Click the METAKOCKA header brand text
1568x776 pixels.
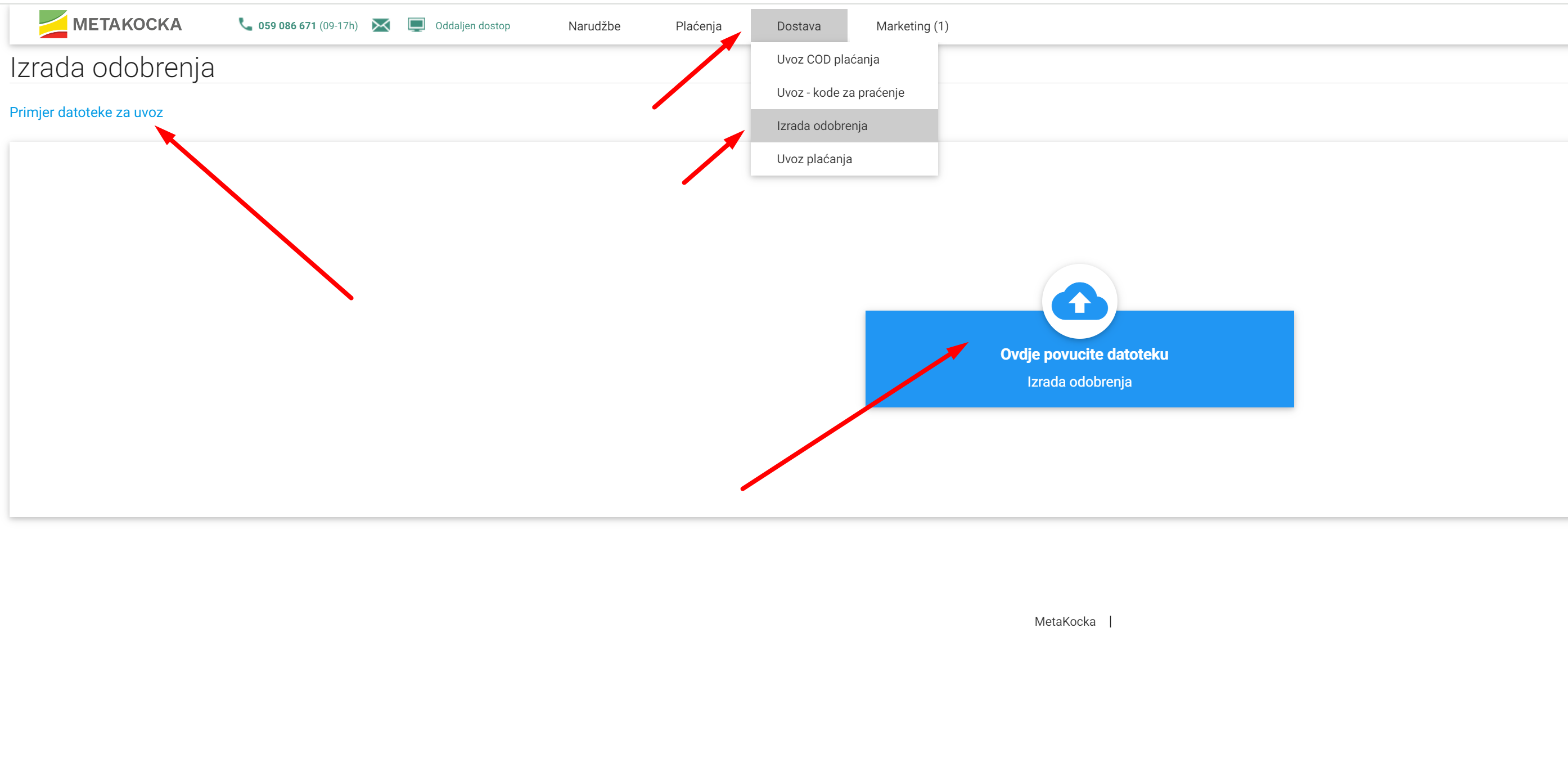(127, 24)
